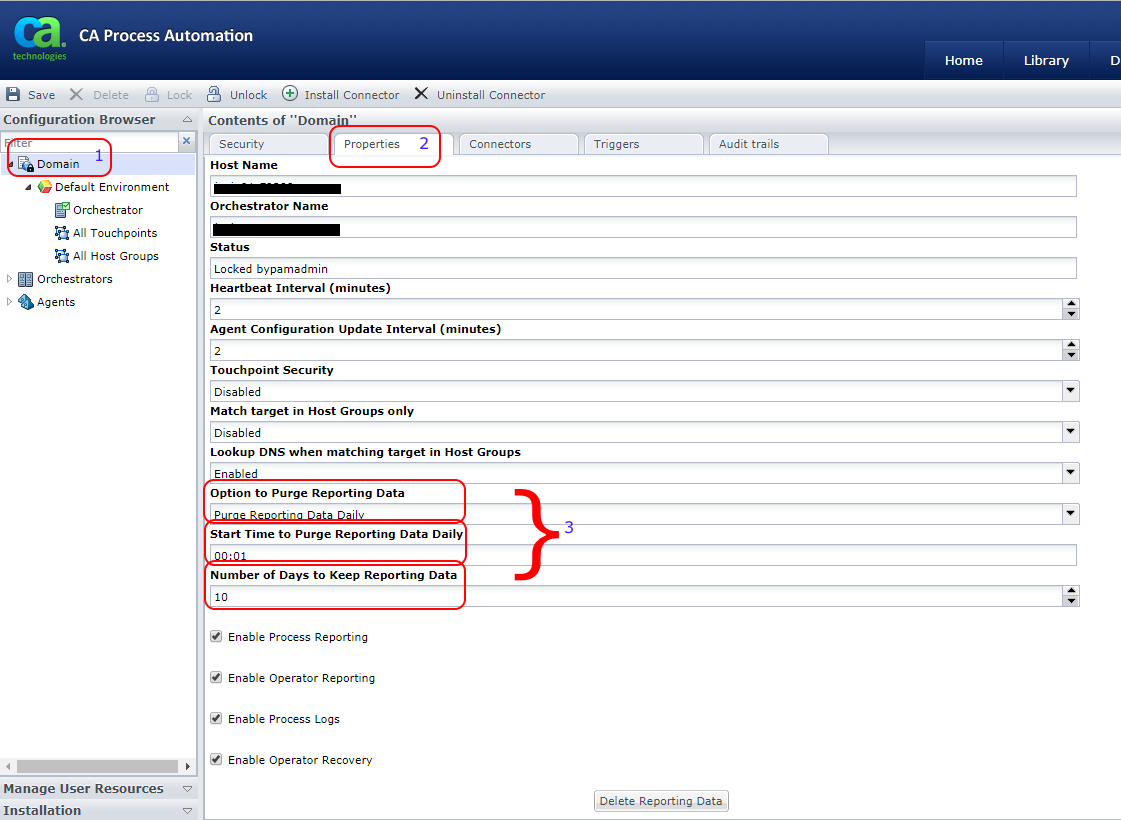The image size is (1121, 820).
Task: Switch to the Connectors tab
Action: tap(518, 144)
